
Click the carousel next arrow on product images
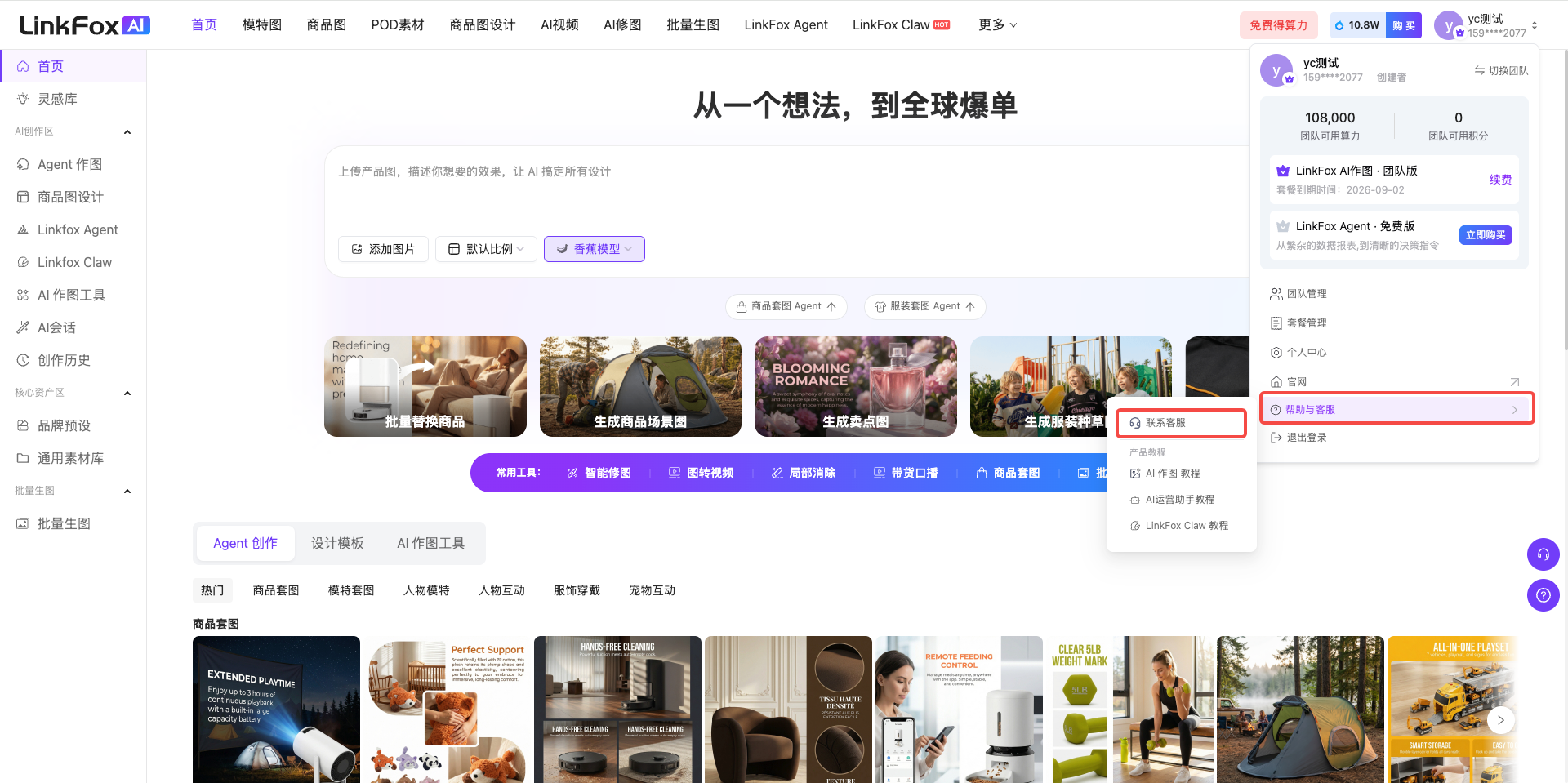click(x=1501, y=720)
